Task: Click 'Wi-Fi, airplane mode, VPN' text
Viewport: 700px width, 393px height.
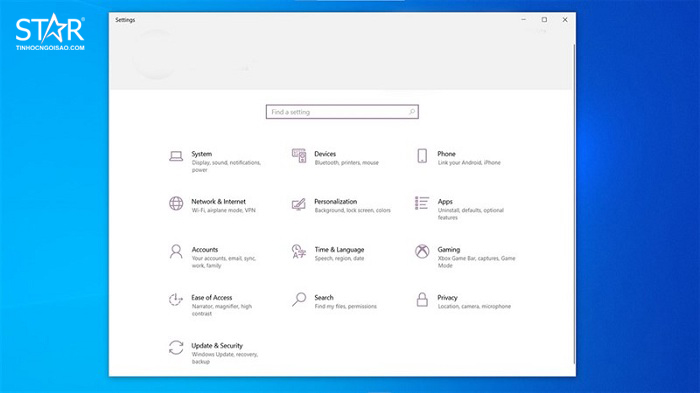Action: click(224, 210)
